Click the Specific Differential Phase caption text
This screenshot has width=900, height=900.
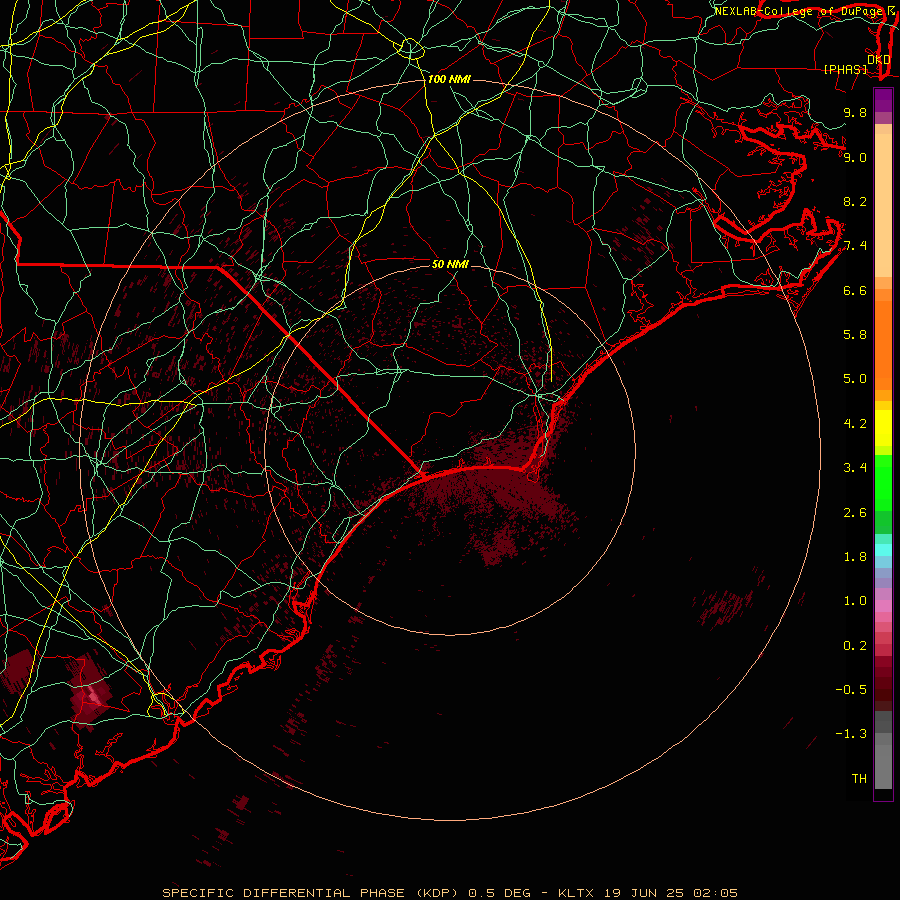(x=450, y=893)
